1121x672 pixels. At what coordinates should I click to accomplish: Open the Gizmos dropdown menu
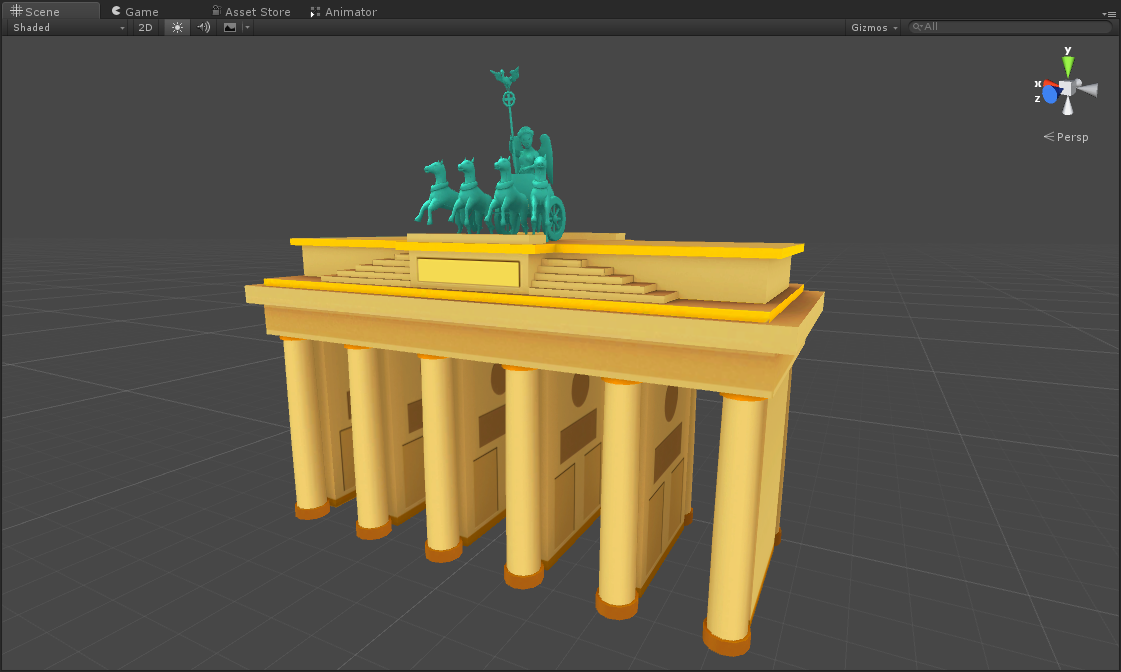coord(874,27)
